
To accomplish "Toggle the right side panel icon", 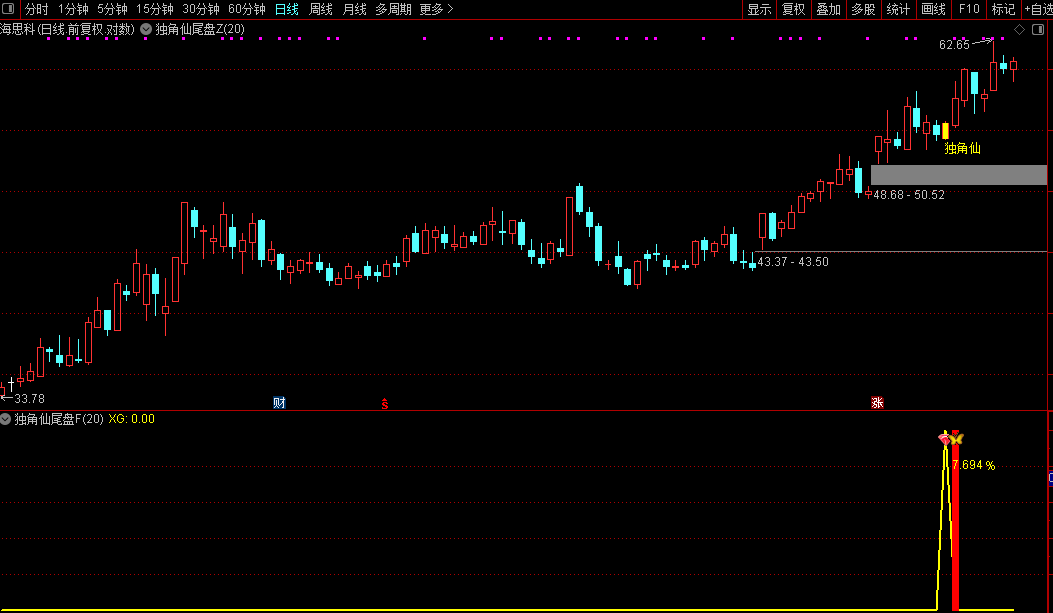I will tap(1038, 30).
